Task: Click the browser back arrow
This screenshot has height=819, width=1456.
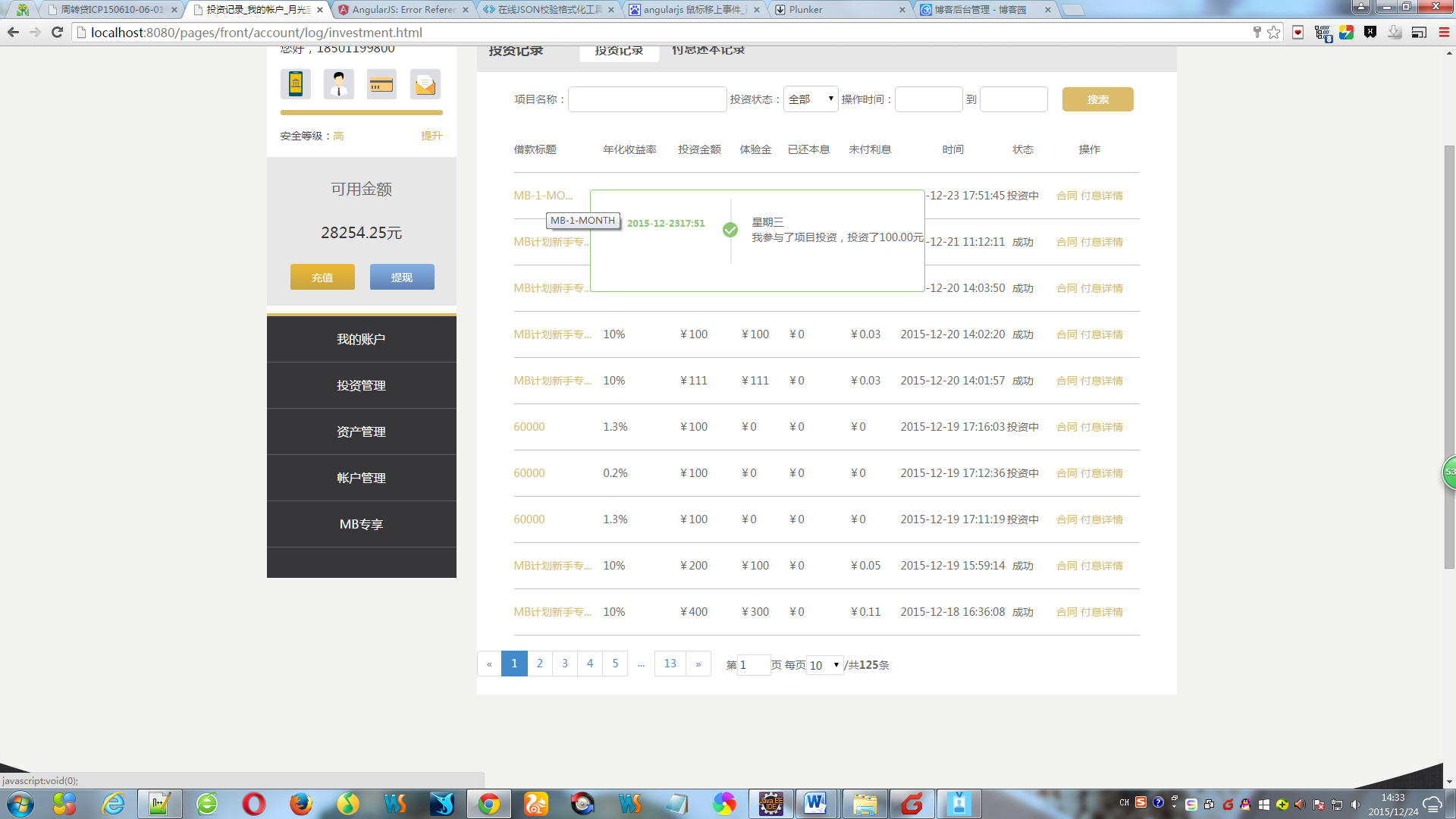Action: [13, 32]
